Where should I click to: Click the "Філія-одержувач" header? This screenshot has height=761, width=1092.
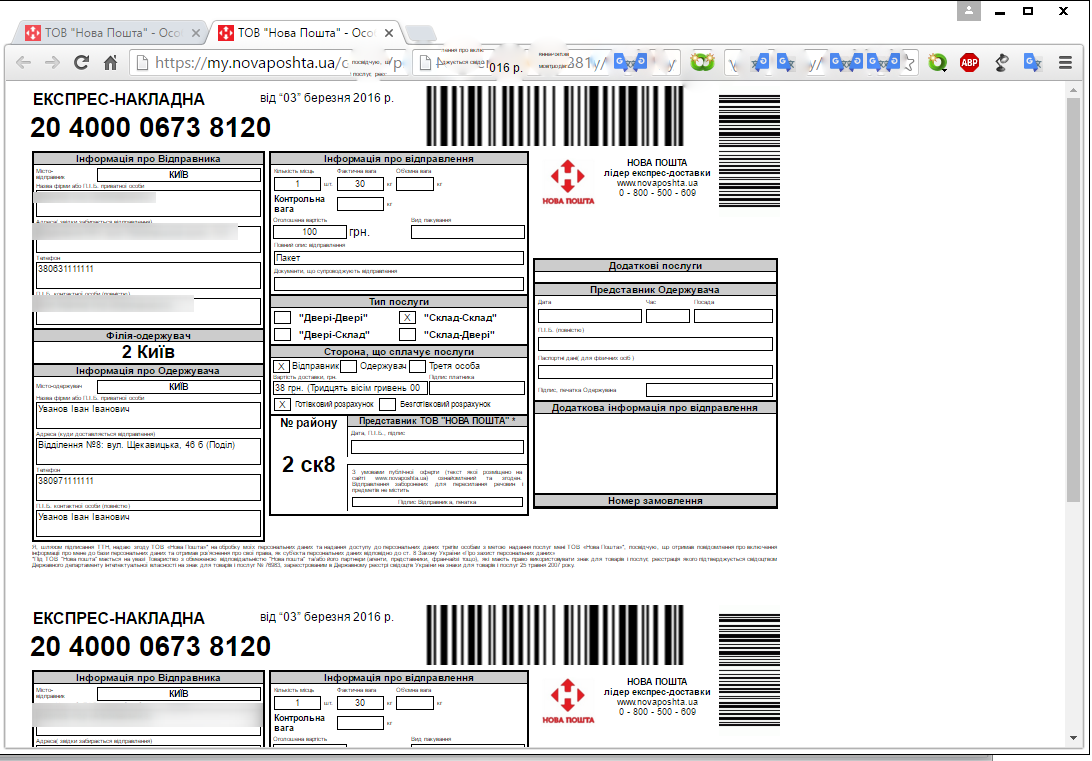(148, 336)
